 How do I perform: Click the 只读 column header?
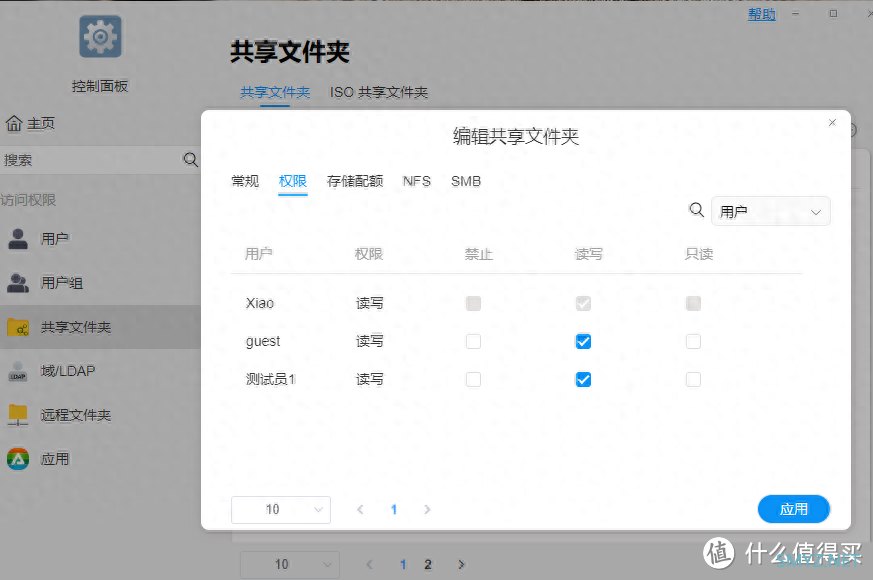point(699,254)
